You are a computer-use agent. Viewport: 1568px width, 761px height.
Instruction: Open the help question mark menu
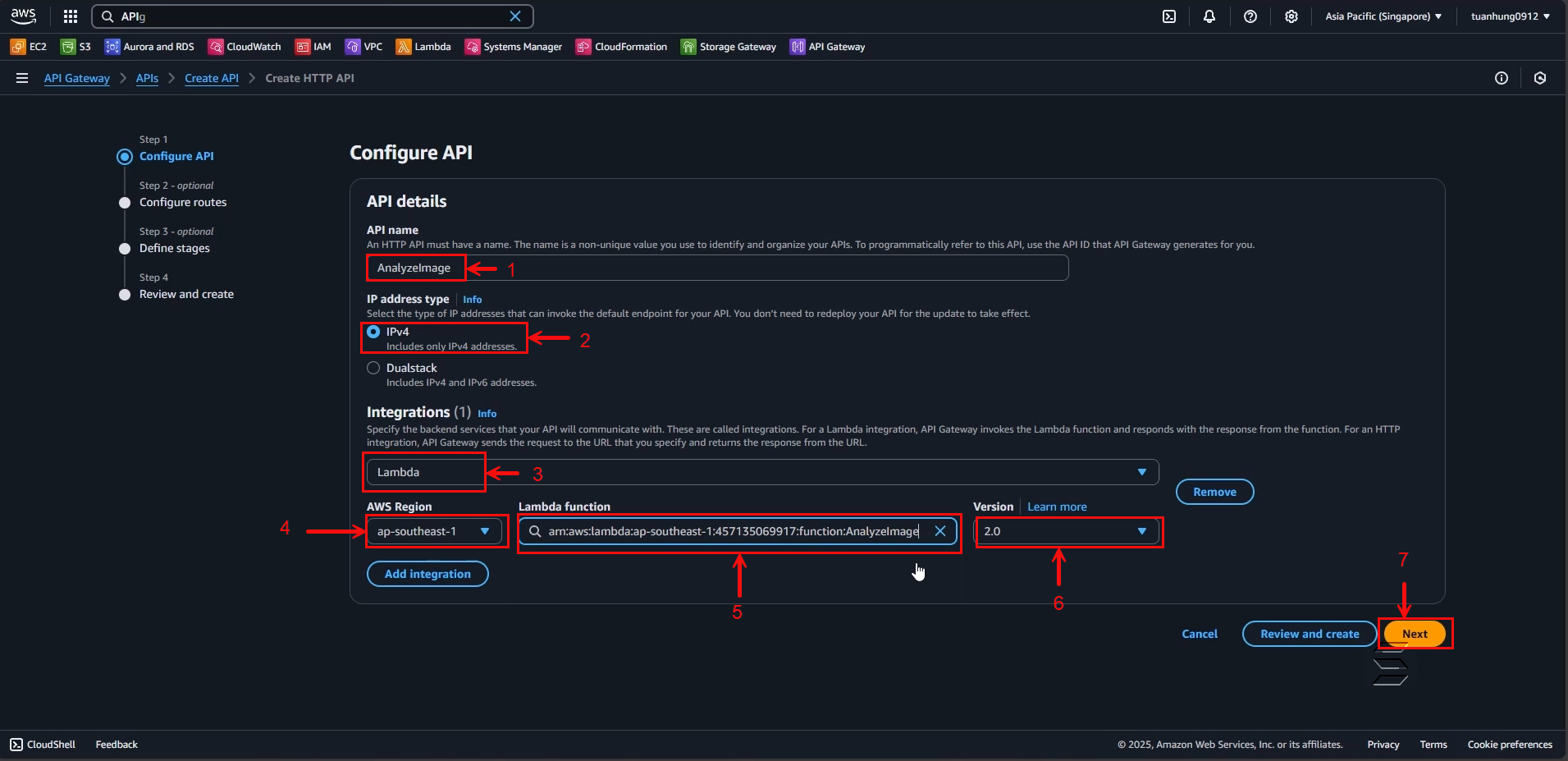point(1250,16)
